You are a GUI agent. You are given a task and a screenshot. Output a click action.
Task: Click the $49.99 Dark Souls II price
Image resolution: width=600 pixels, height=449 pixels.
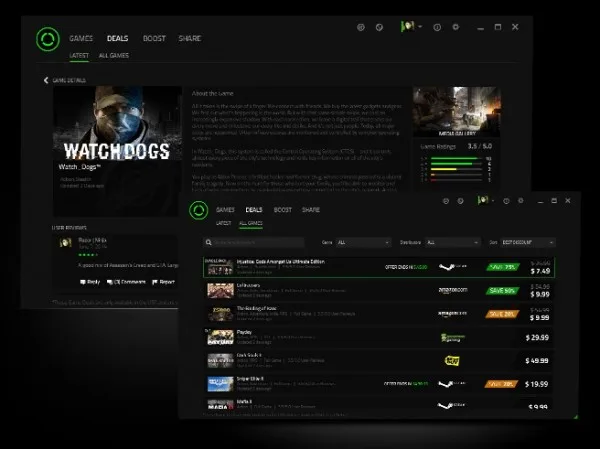(537, 361)
